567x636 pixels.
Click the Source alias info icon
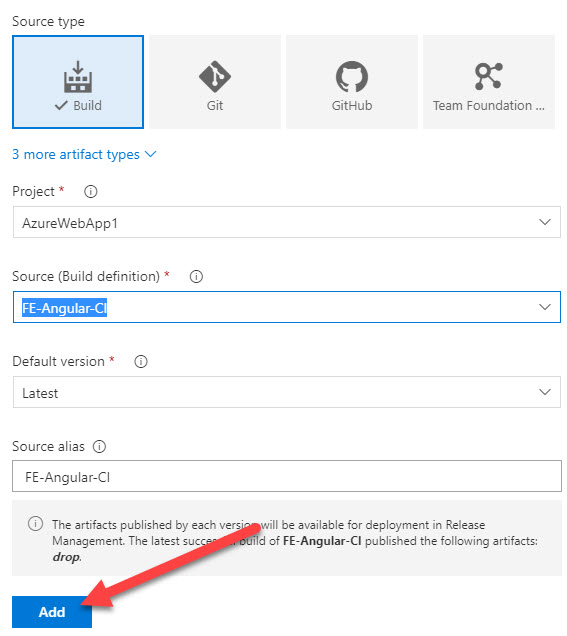click(99, 447)
